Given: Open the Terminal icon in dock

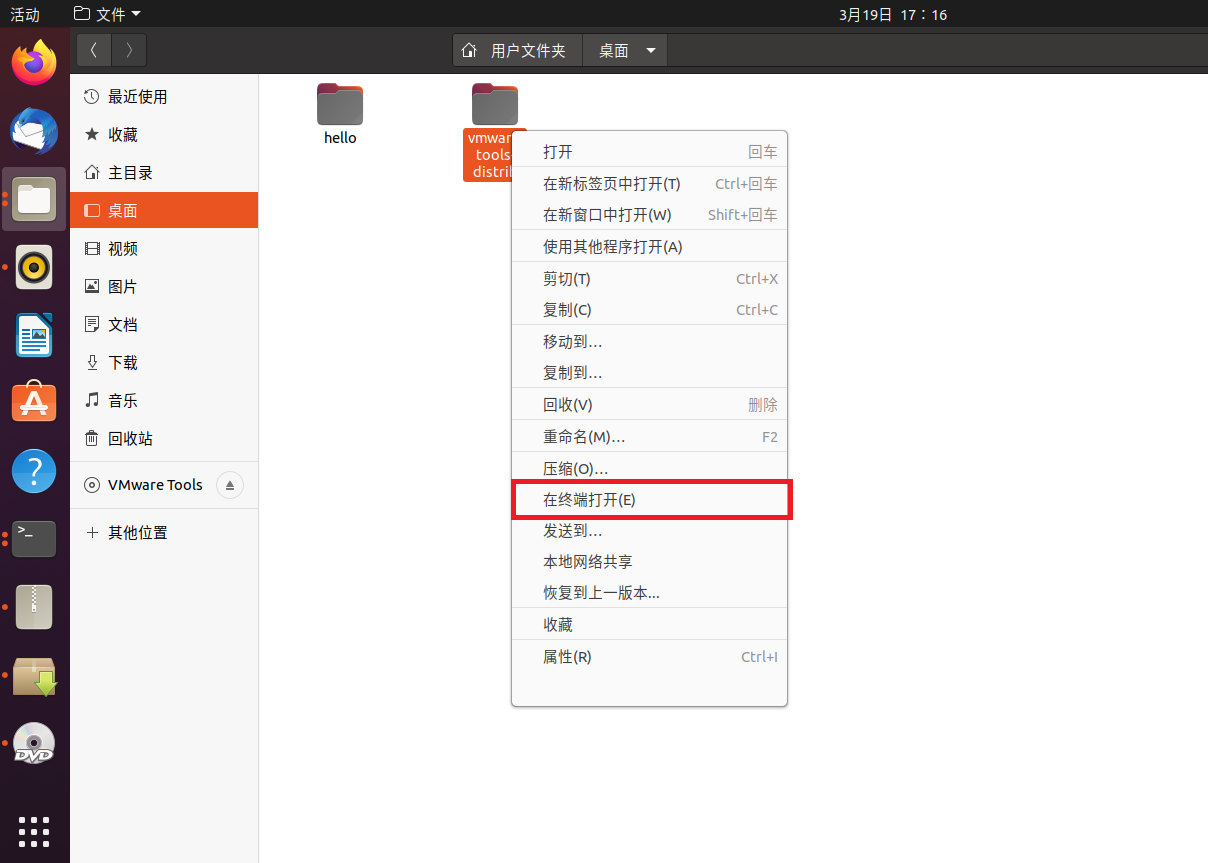Looking at the screenshot, I should click(x=34, y=539).
